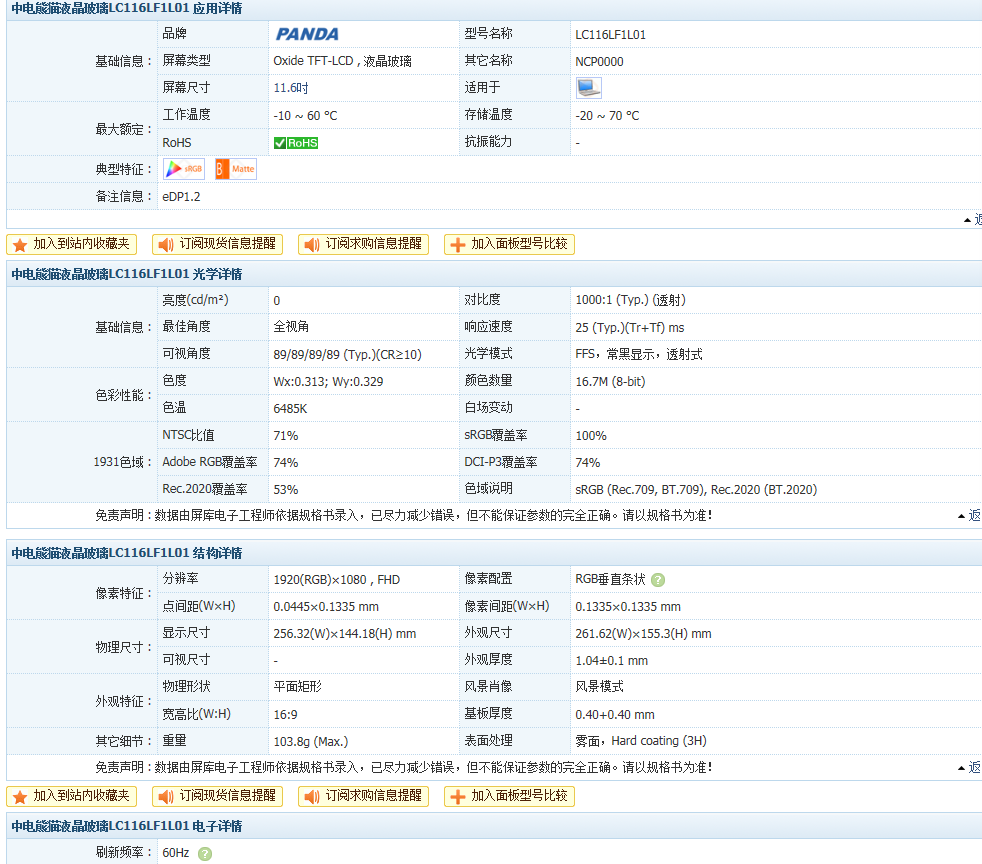Viewport: 982px width, 864px height.
Task: Click the sRGB feature icon
Action: pos(184,169)
